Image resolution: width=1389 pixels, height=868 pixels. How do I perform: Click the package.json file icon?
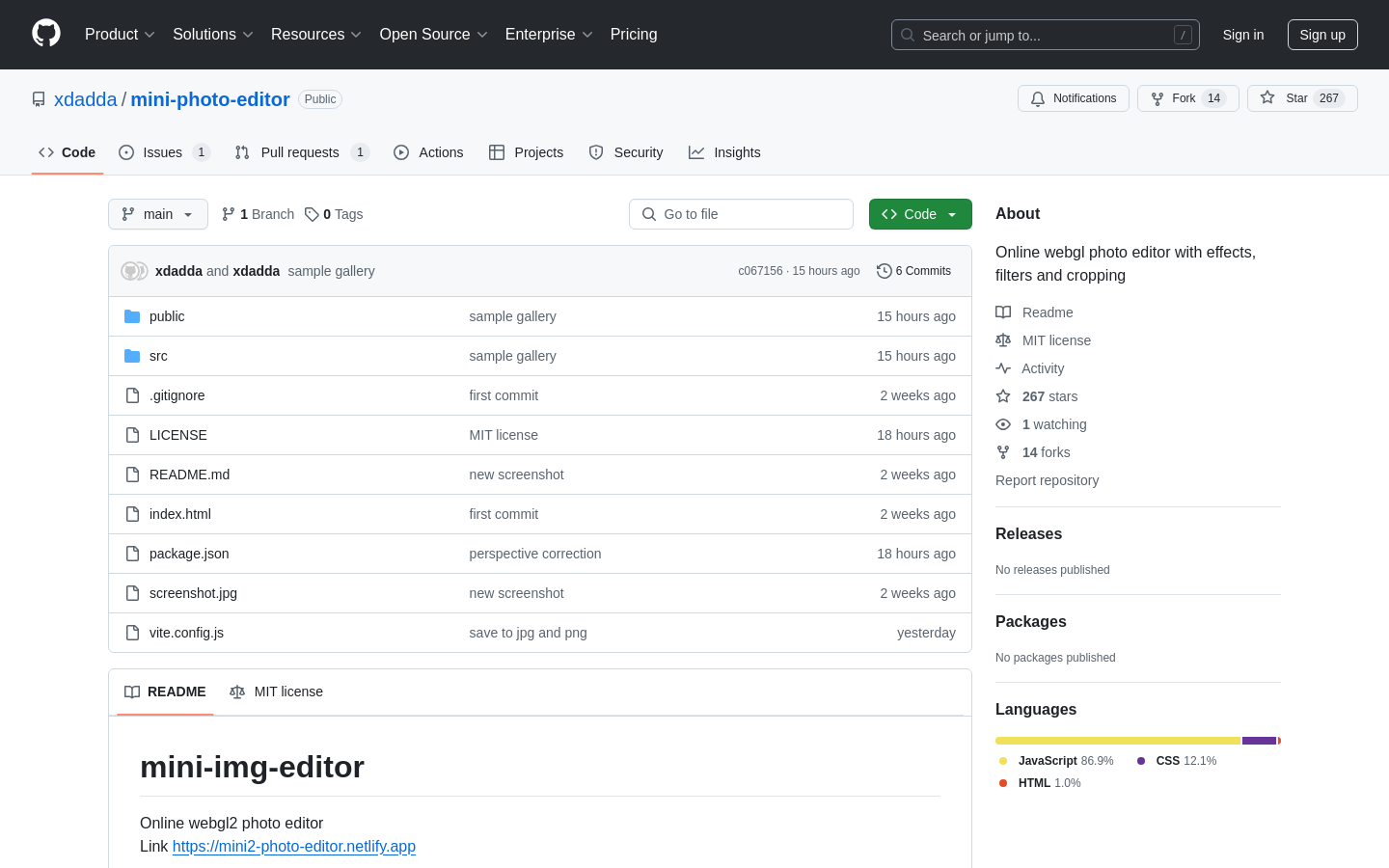(132, 554)
